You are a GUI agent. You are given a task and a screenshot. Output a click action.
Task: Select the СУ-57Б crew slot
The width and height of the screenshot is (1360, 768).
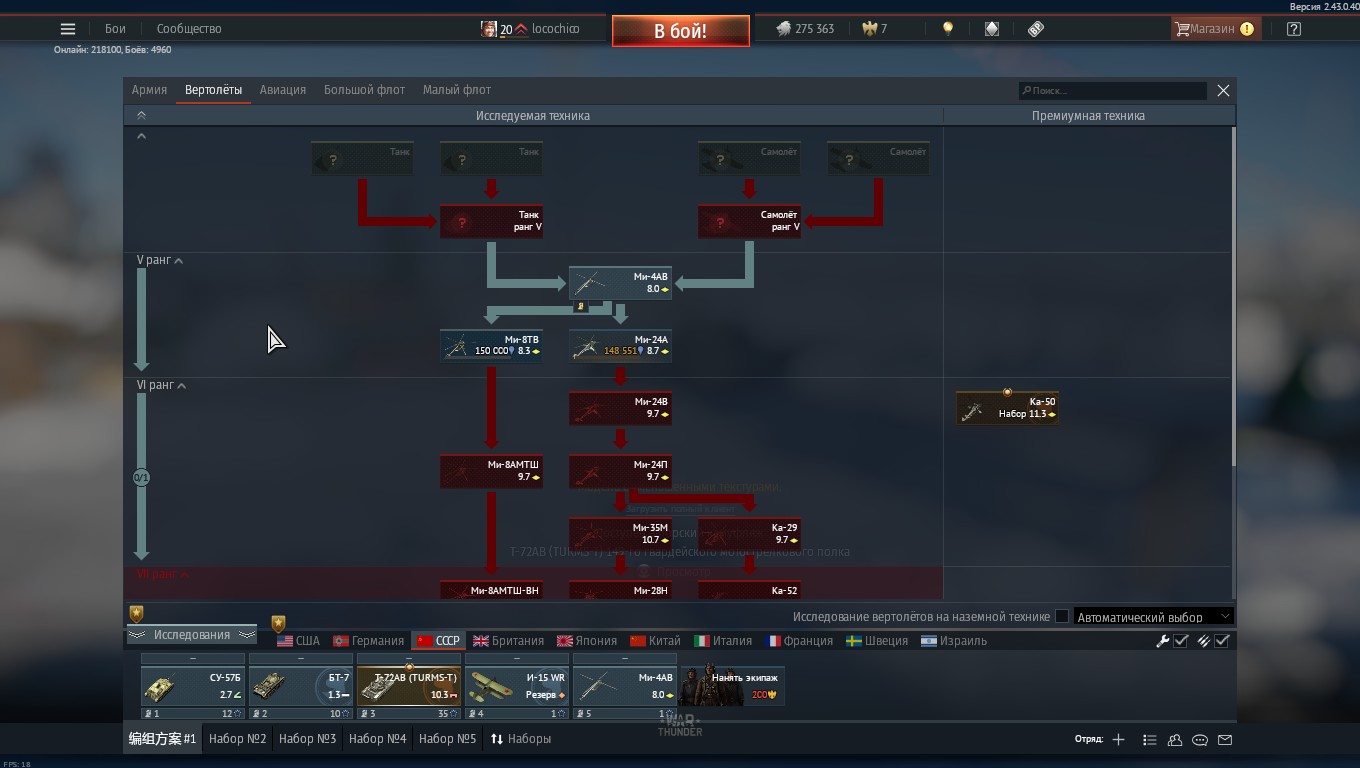tap(193, 686)
